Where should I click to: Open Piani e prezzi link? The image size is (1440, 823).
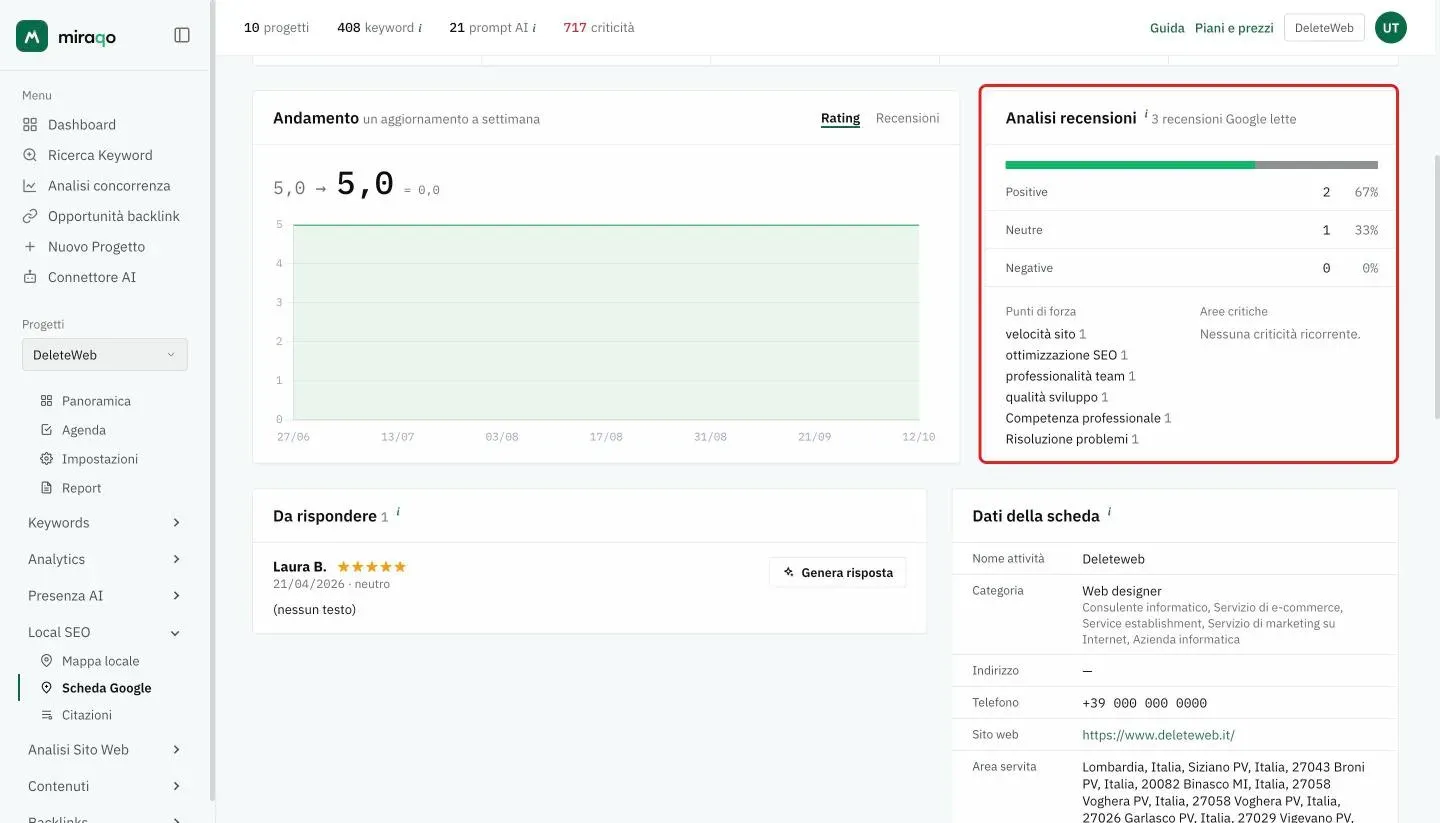[1234, 28]
